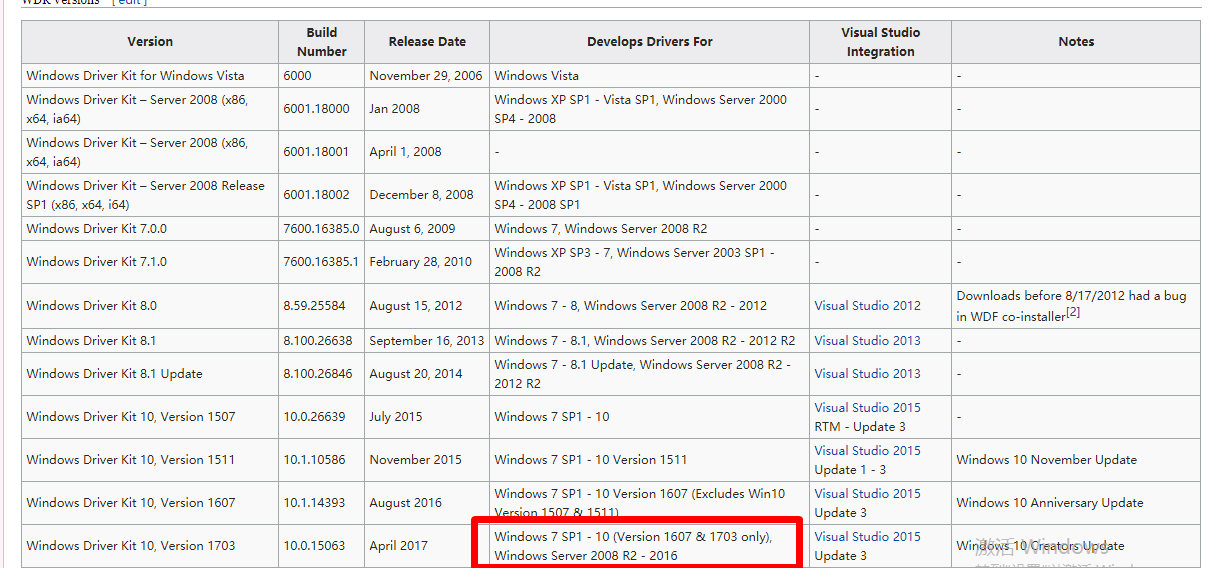The width and height of the screenshot is (1208, 568).
Task: Click release date July 2015
Action: (396, 417)
